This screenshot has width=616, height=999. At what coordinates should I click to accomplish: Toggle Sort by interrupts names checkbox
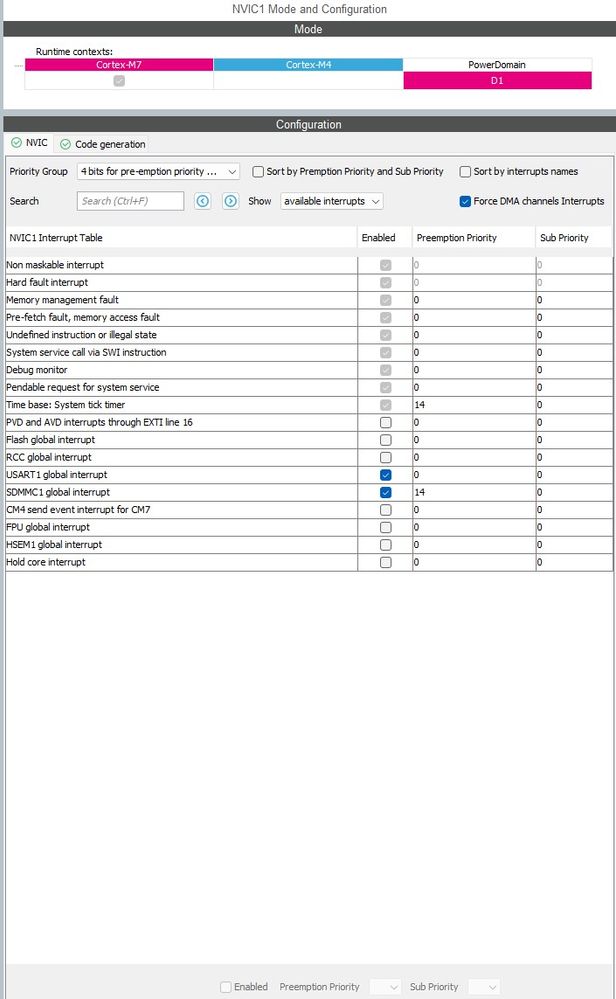pyautogui.click(x=465, y=172)
